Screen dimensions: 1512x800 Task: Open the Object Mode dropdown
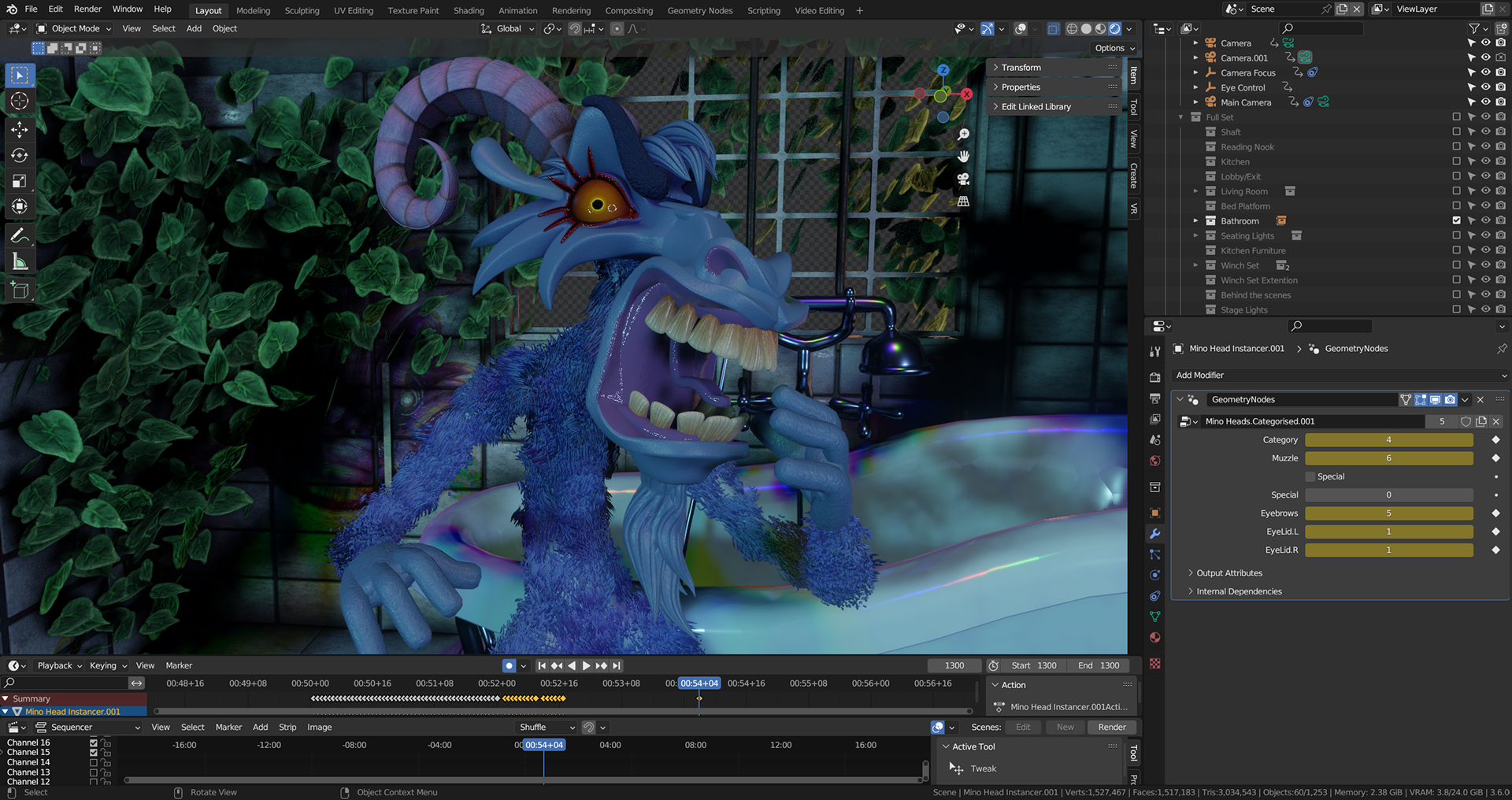[75, 28]
